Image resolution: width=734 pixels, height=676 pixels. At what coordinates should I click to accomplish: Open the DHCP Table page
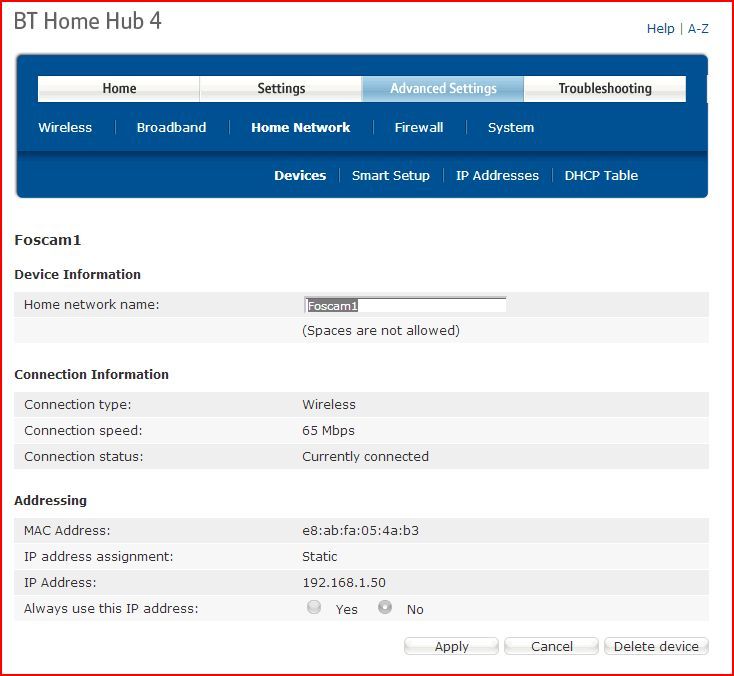[x=601, y=176]
